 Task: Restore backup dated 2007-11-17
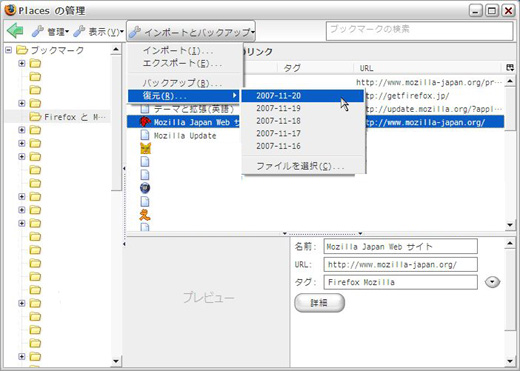tap(302, 133)
